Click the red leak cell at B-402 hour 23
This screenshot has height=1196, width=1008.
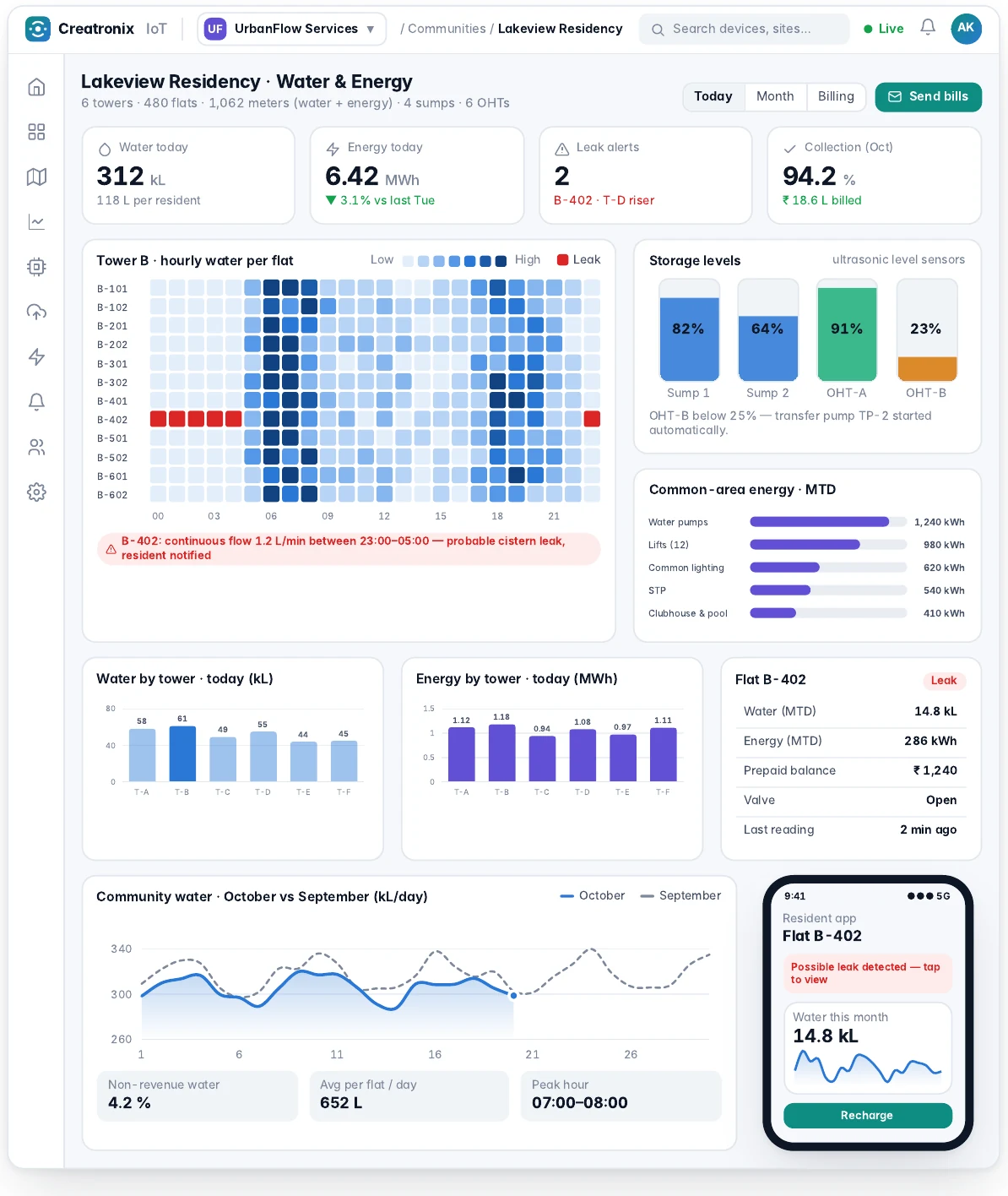coord(592,418)
